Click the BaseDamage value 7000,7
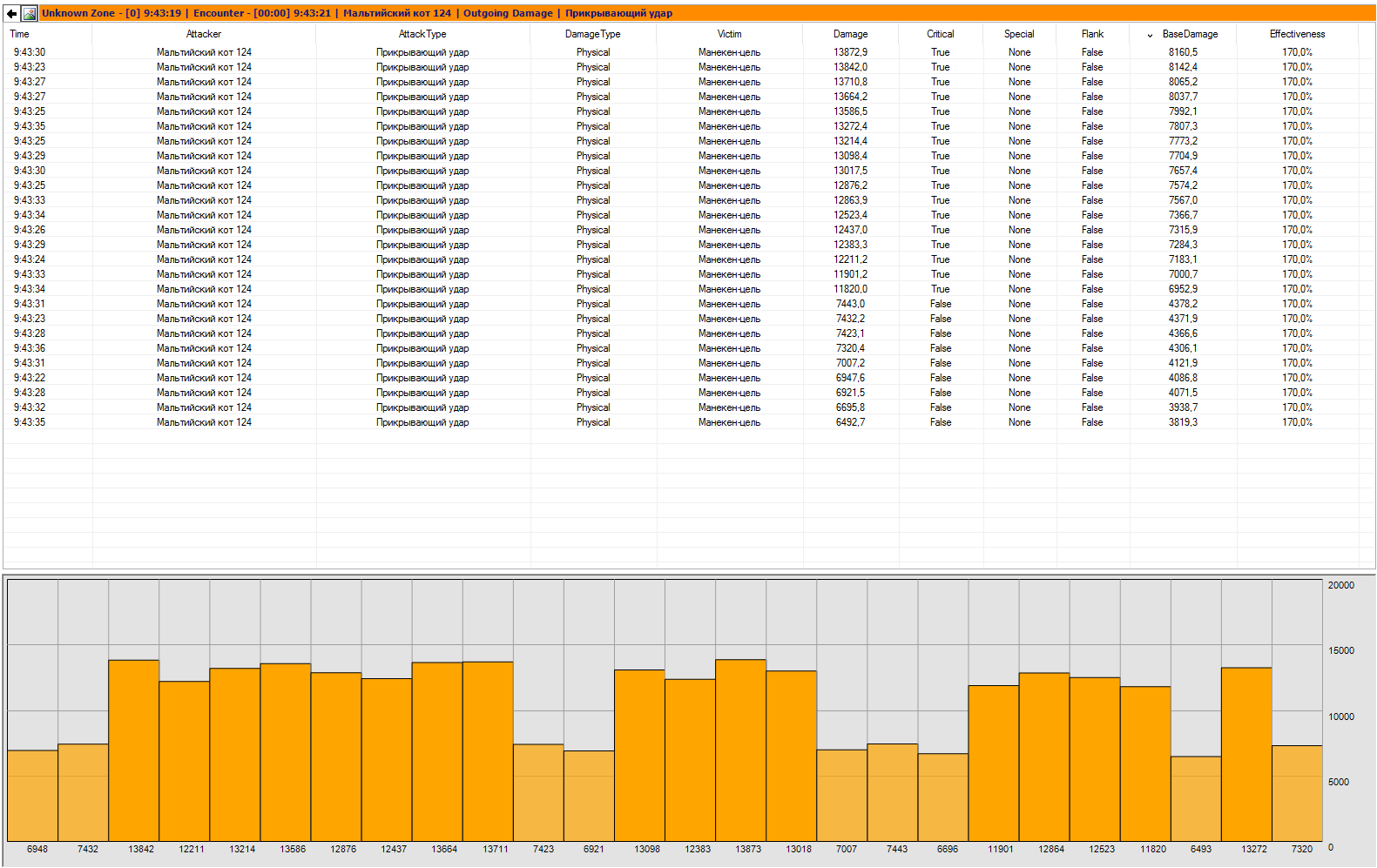 1183,274
